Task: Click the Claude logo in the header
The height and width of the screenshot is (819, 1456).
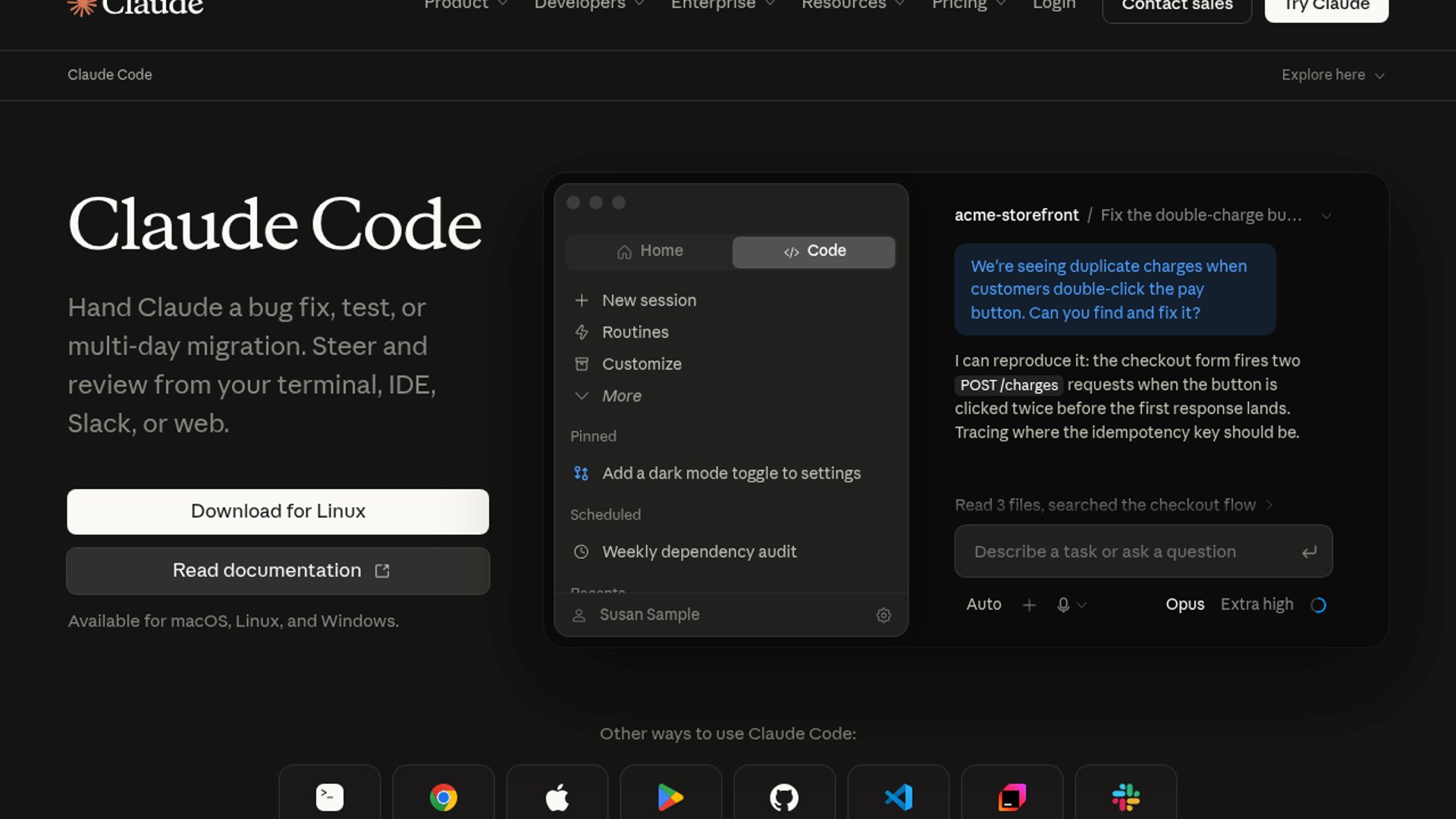Action: coord(135,6)
